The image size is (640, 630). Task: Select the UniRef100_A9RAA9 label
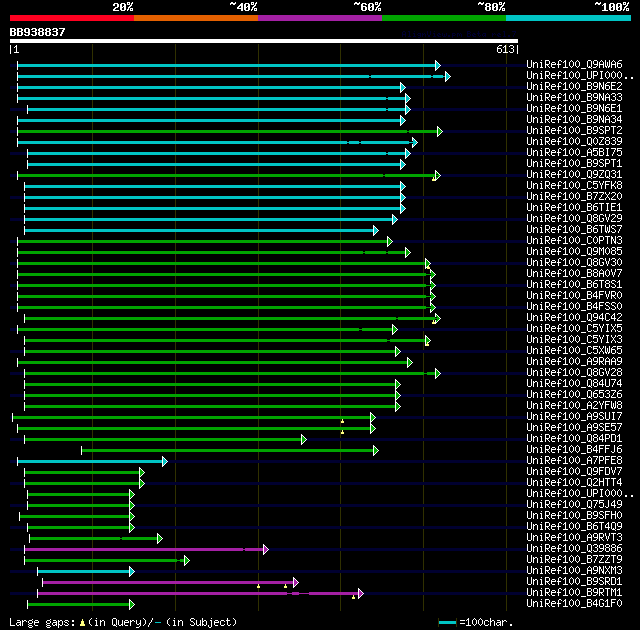coord(574,362)
